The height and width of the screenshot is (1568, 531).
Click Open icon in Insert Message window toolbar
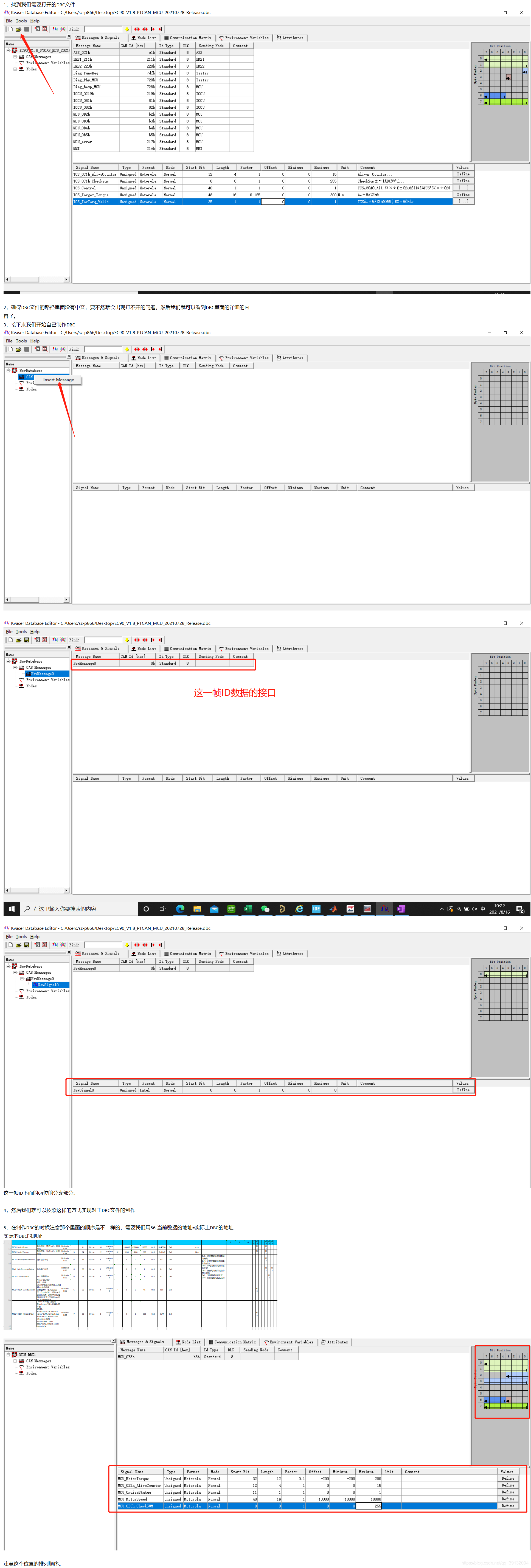click(x=18, y=349)
